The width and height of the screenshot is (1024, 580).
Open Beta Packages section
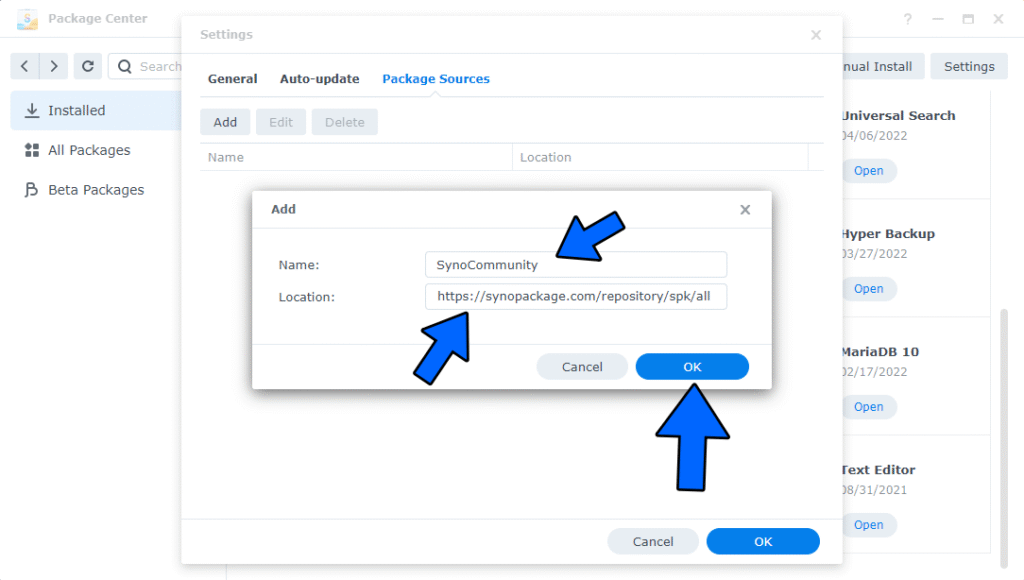(x=96, y=190)
